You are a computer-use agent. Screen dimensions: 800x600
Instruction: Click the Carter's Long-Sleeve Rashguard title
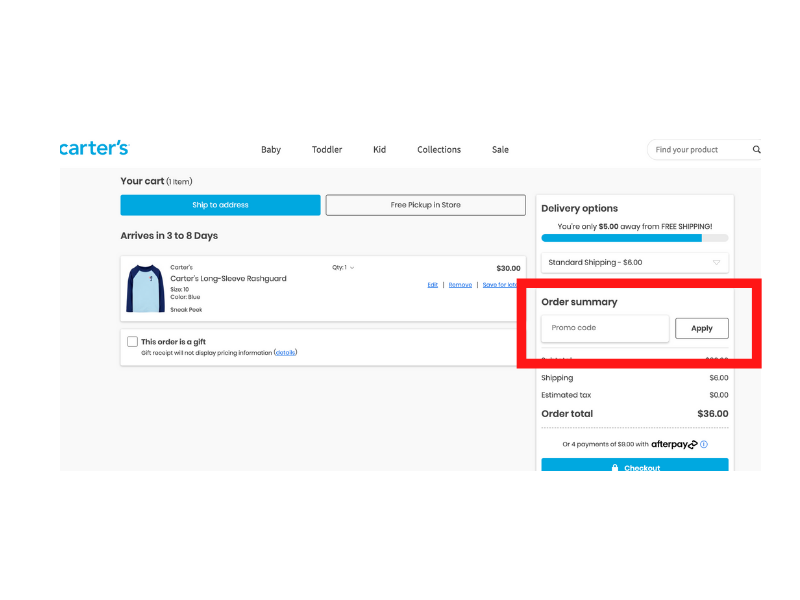click(x=228, y=279)
